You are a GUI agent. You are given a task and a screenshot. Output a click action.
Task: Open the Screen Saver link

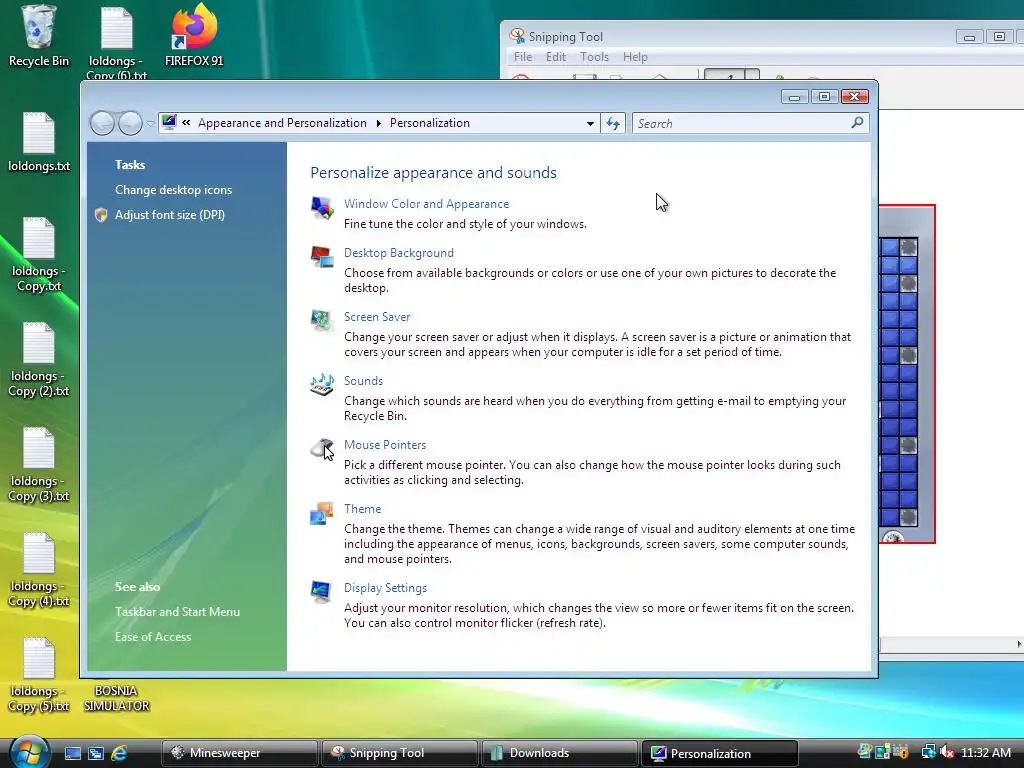[377, 317]
